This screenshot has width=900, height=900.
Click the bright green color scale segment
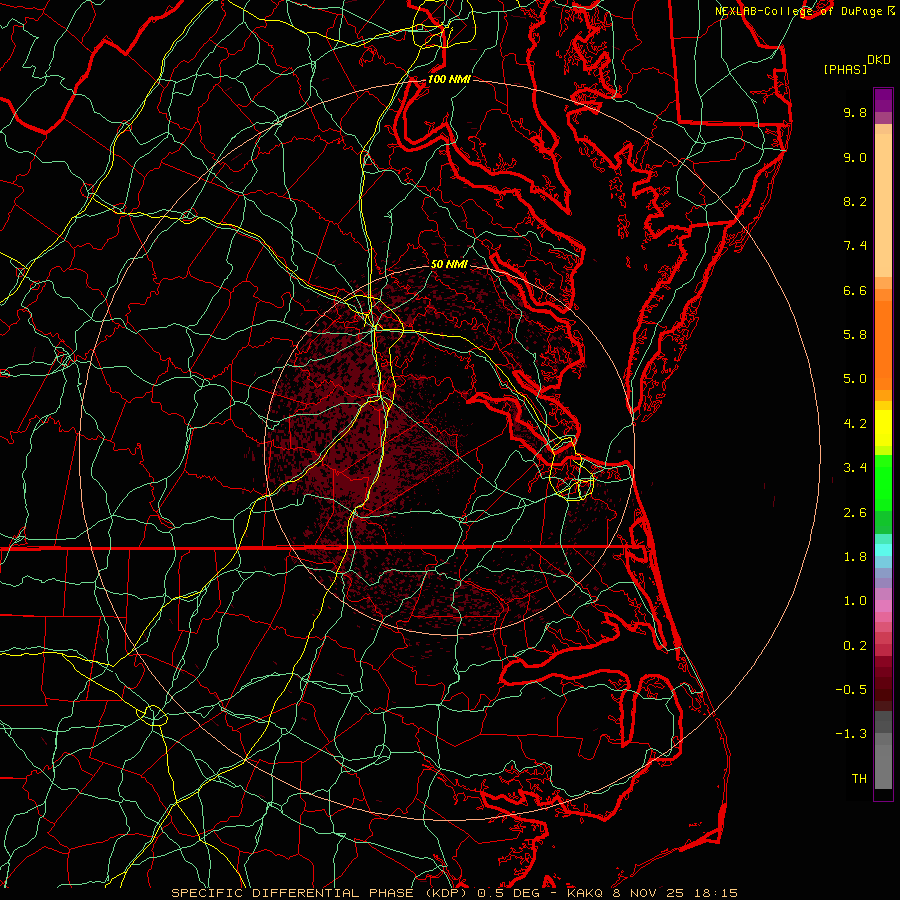(883, 483)
